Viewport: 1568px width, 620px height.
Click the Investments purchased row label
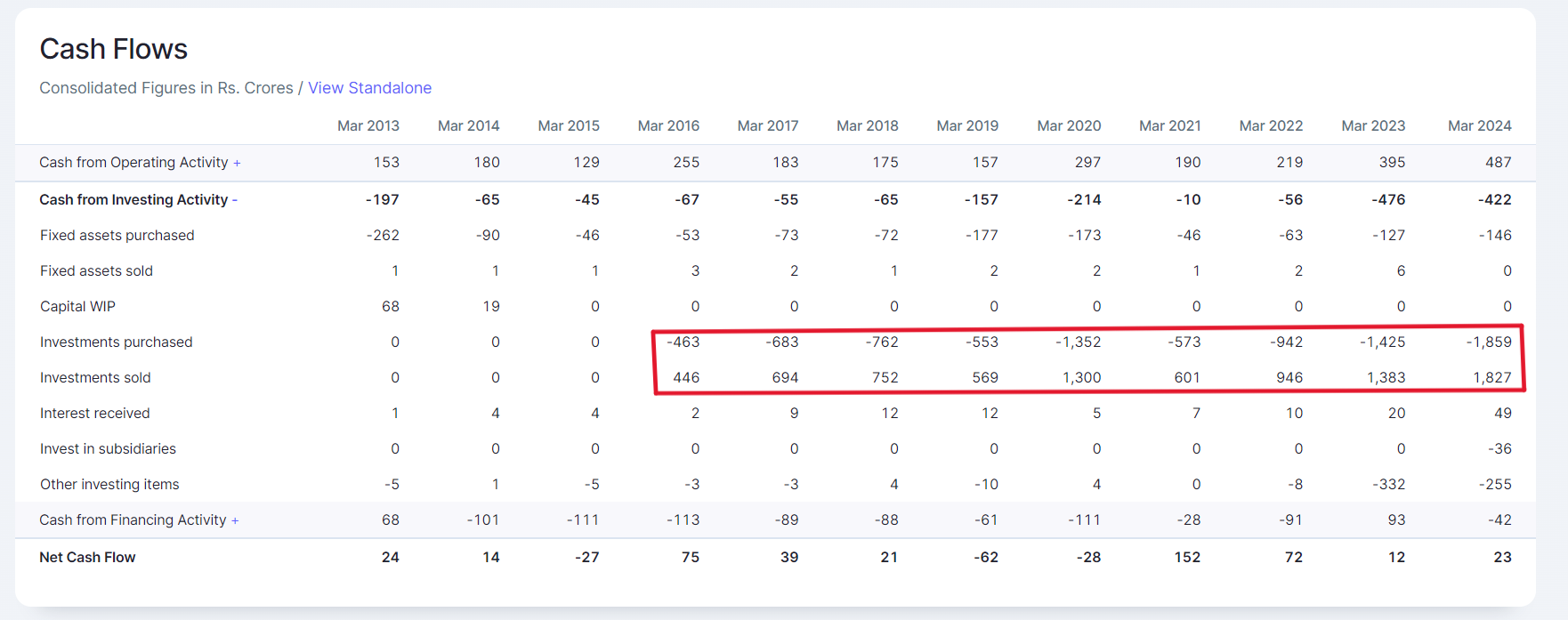116,342
